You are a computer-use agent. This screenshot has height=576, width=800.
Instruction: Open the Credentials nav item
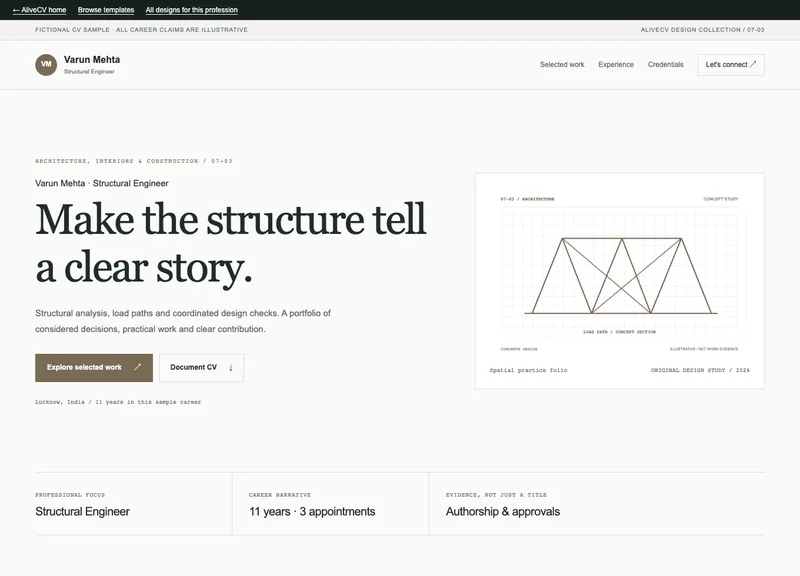pyautogui.click(x=665, y=64)
